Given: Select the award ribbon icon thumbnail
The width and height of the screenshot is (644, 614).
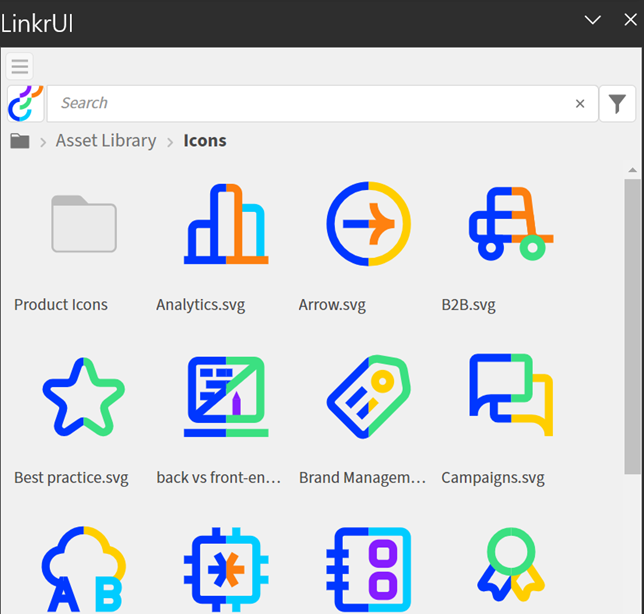Looking at the screenshot, I should coord(511,565).
